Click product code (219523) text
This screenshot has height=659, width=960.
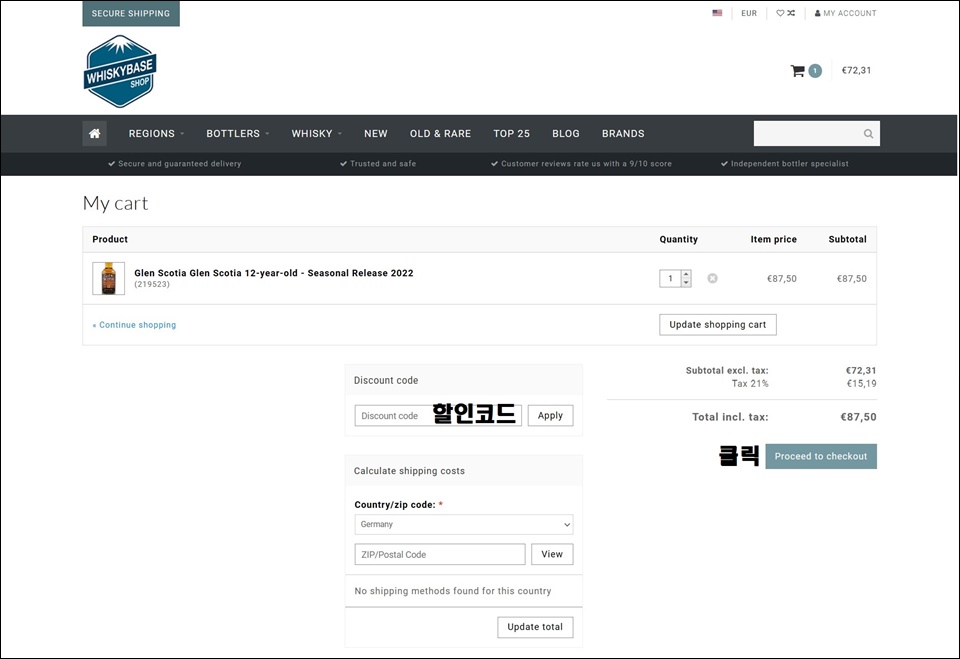152,284
